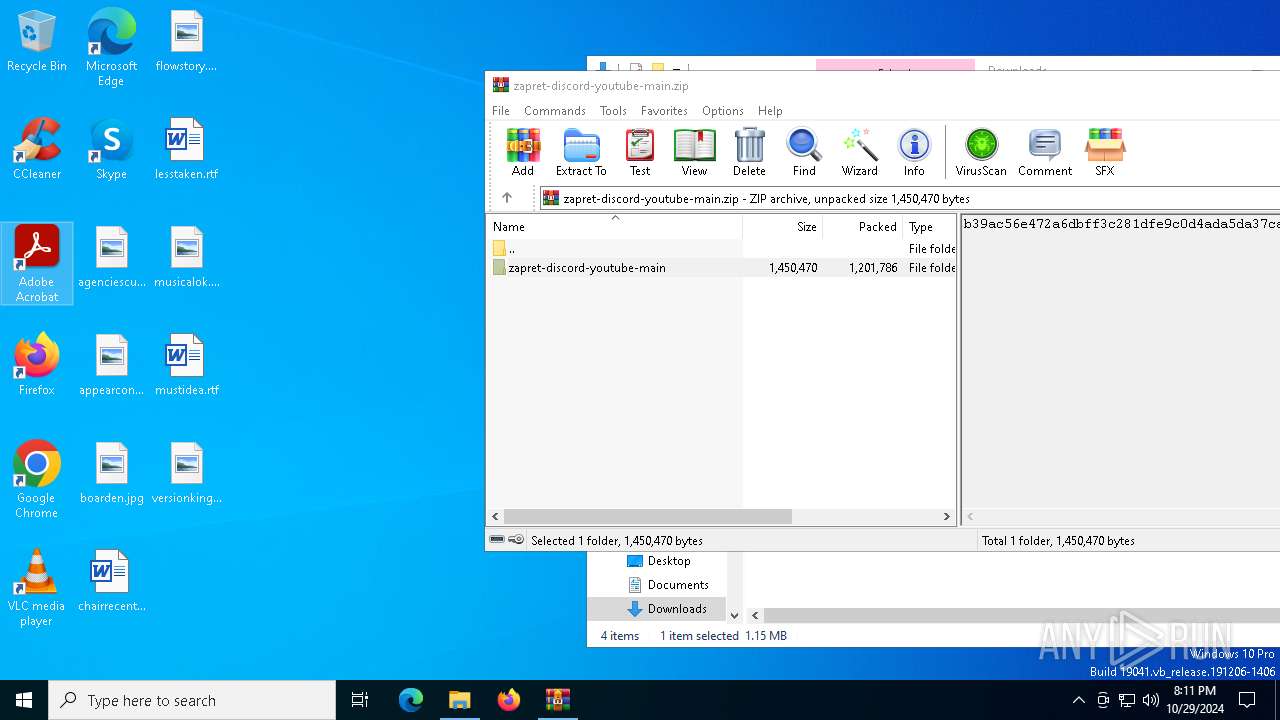Click the Extract To toolbar icon
Screen dimensions: 1280x720
(581, 152)
